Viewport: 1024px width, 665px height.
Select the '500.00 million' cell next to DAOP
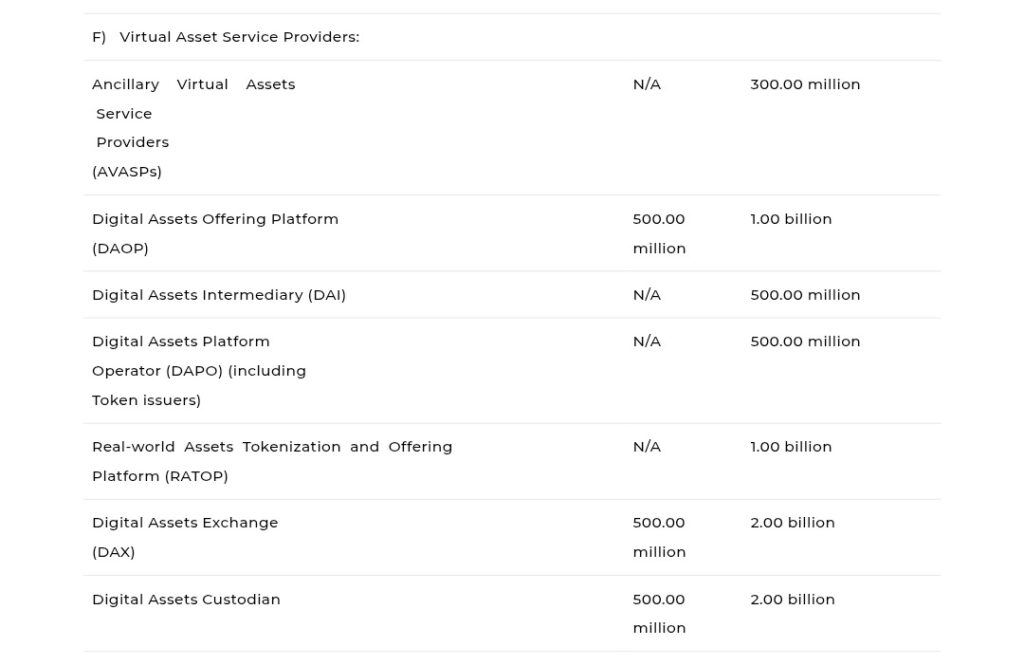click(x=659, y=233)
